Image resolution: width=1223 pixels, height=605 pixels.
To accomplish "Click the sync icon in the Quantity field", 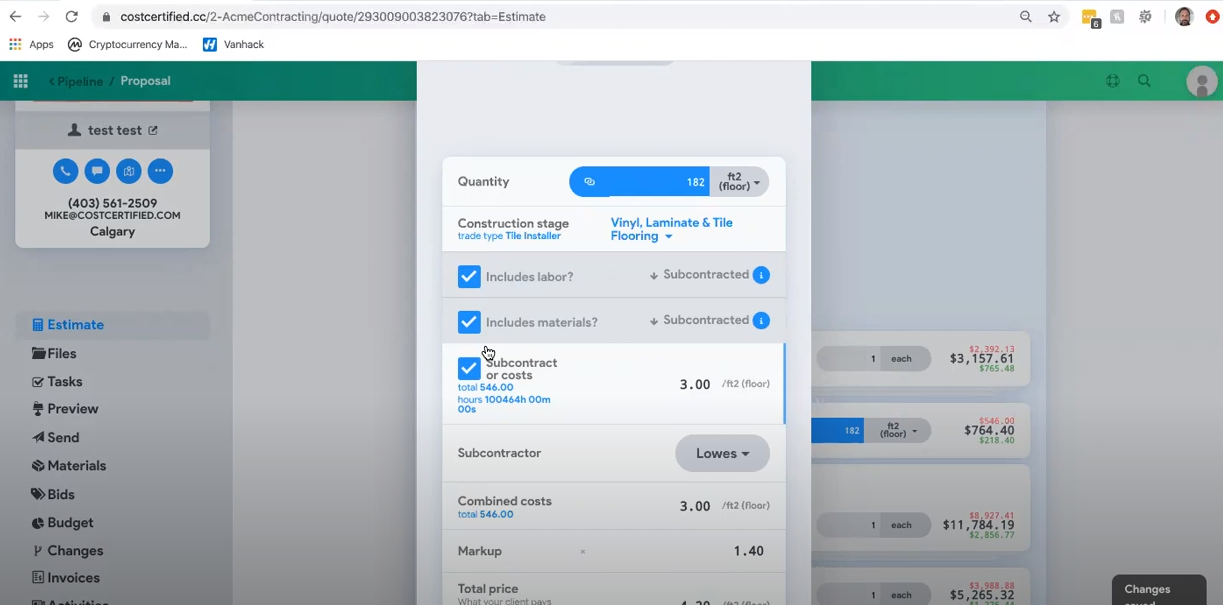I will click(589, 181).
